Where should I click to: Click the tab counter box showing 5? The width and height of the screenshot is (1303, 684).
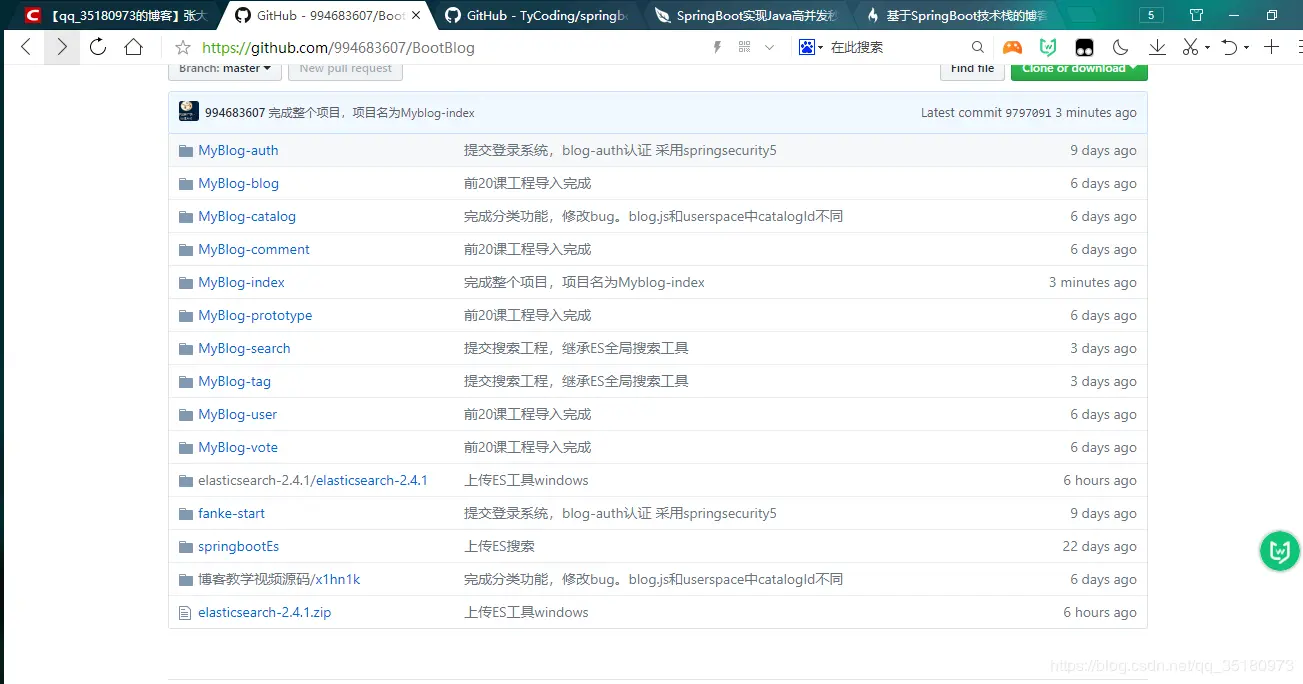1151,15
